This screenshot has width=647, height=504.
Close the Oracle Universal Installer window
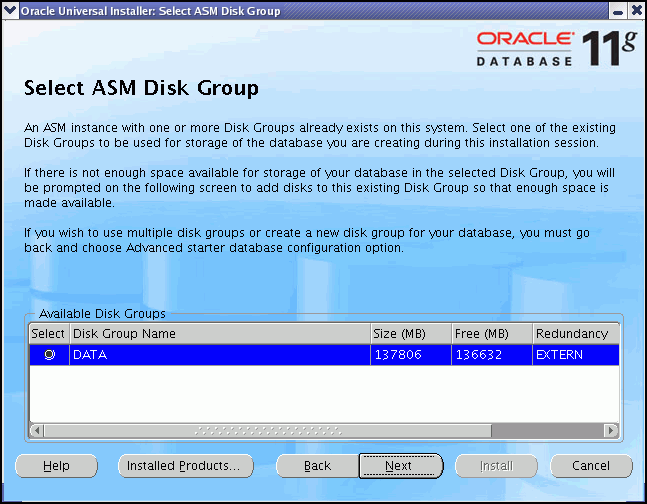pos(634,11)
